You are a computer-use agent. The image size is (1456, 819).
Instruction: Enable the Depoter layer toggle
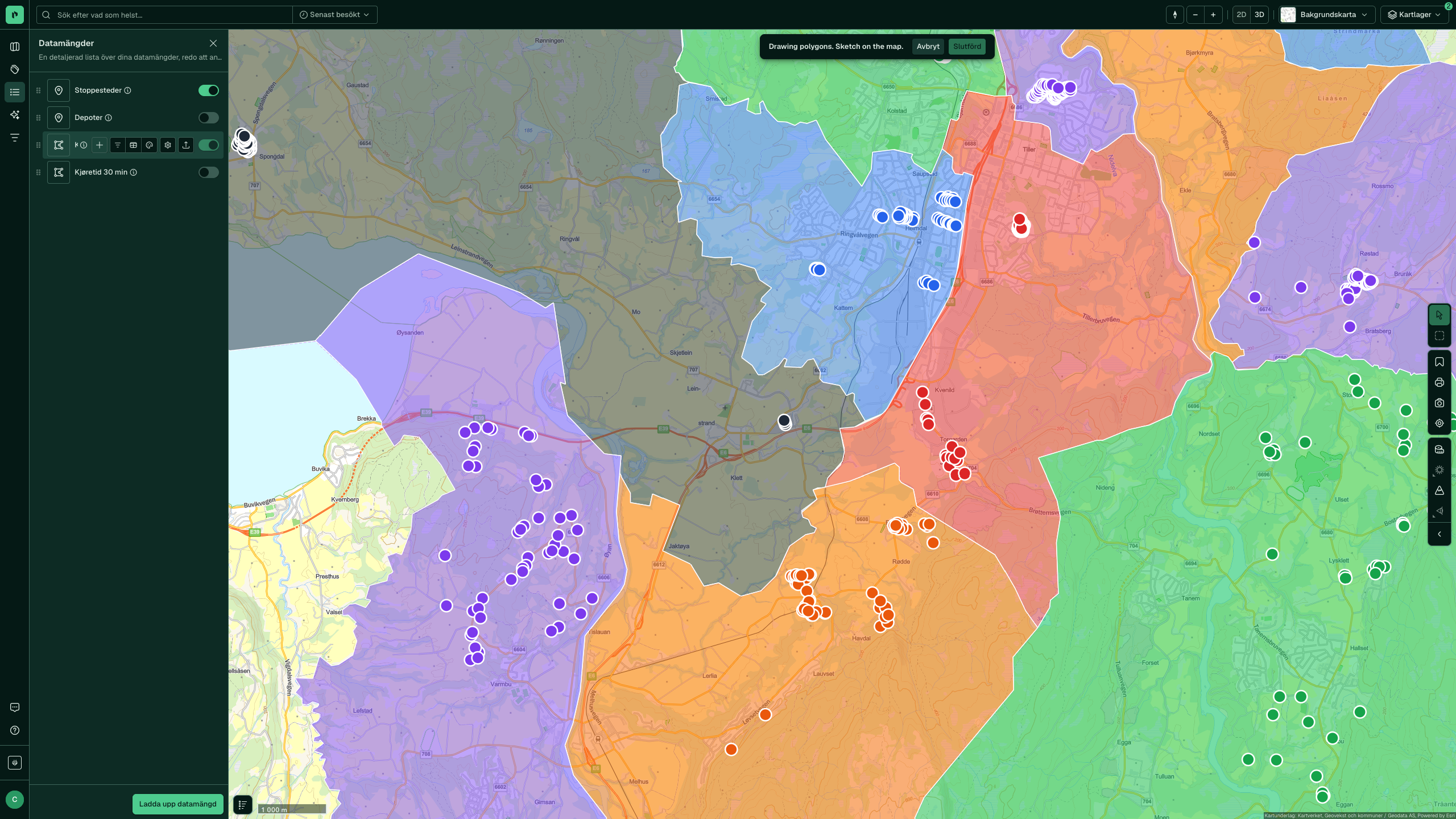pos(209,118)
